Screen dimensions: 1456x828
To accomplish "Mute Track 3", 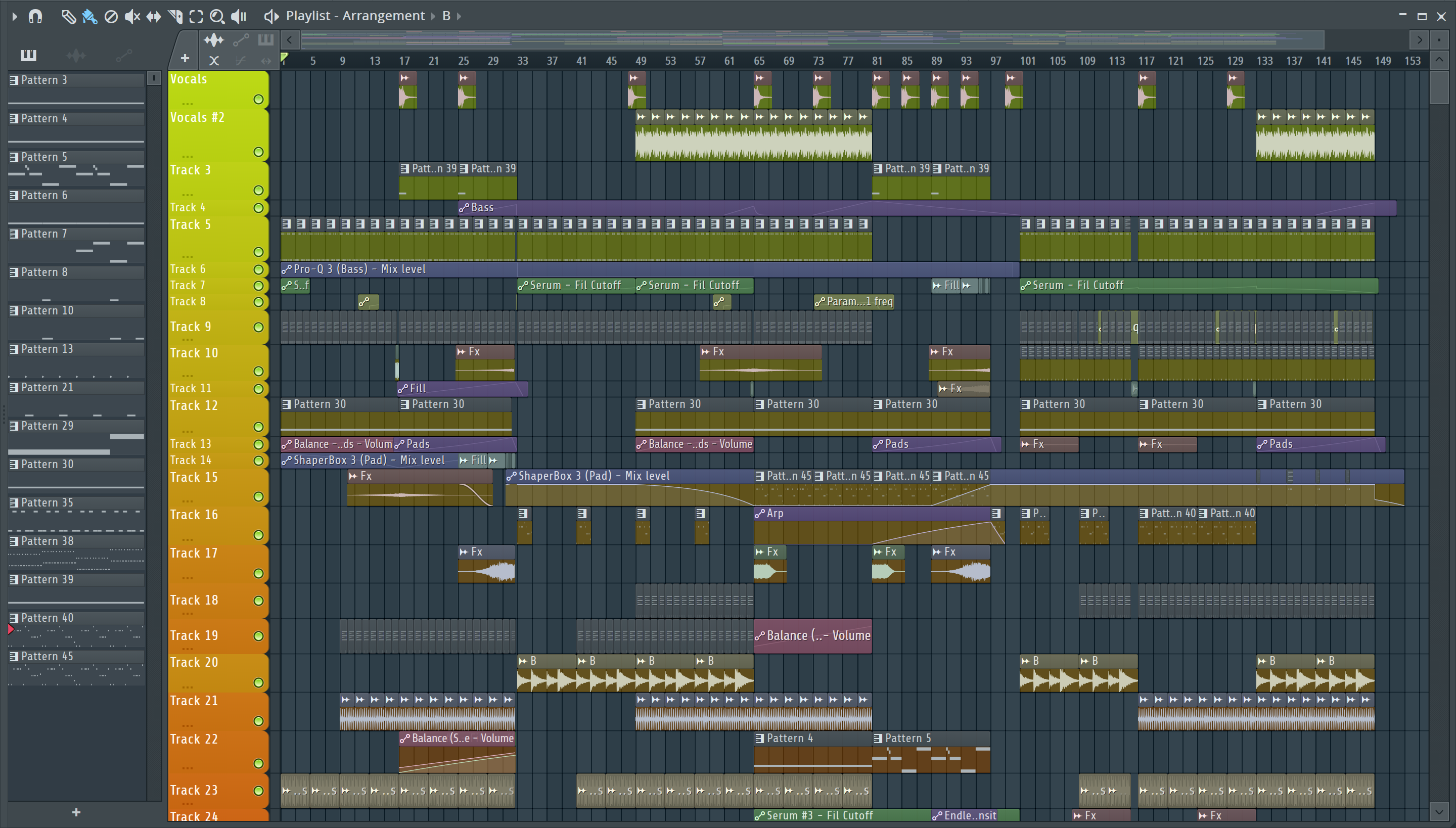I will pyautogui.click(x=258, y=191).
